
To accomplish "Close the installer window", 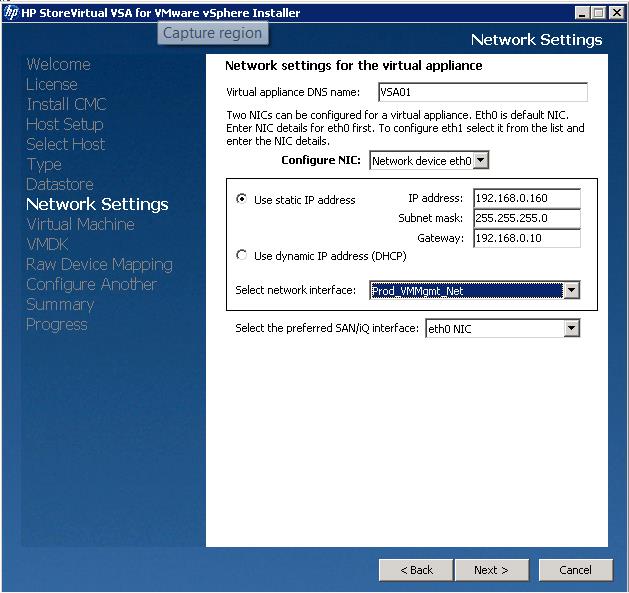I will pyautogui.click(x=617, y=13).
